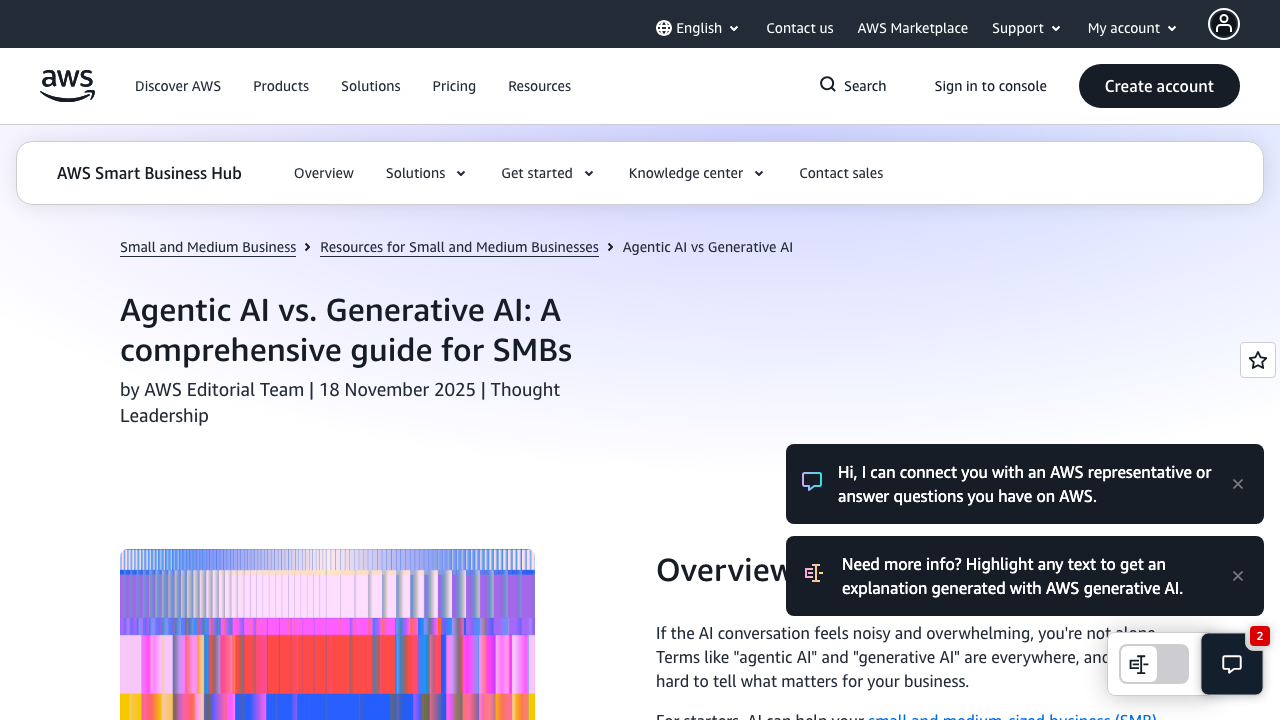Click the globe language icon
Screen dimensions: 1280x720
(664, 28)
